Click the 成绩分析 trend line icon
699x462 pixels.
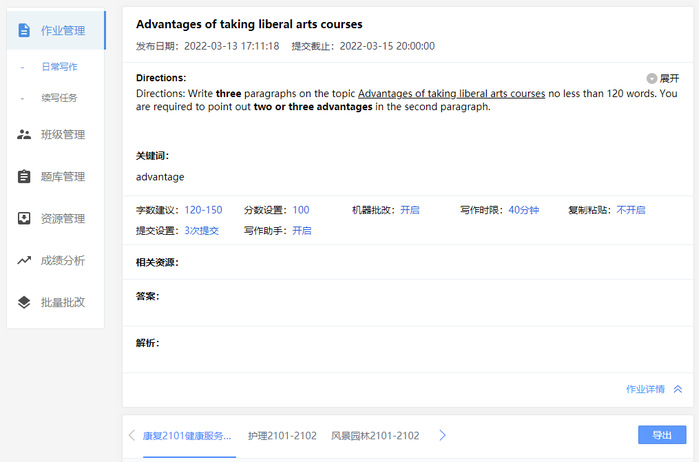click(x=25, y=261)
